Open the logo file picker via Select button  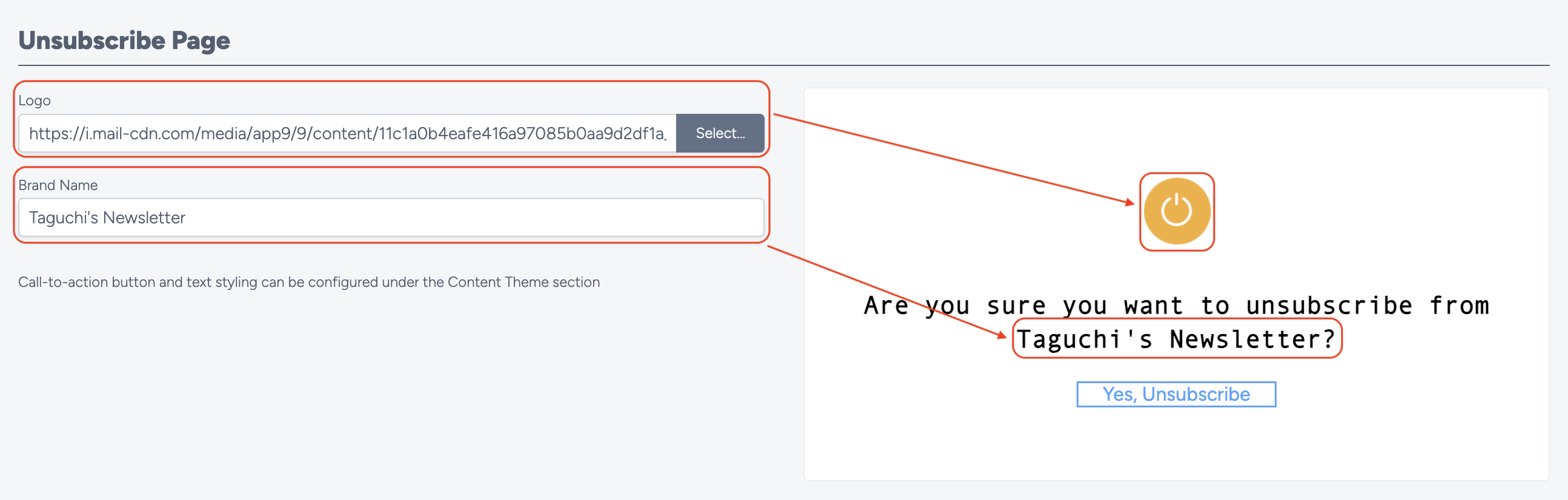click(x=720, y=133)
